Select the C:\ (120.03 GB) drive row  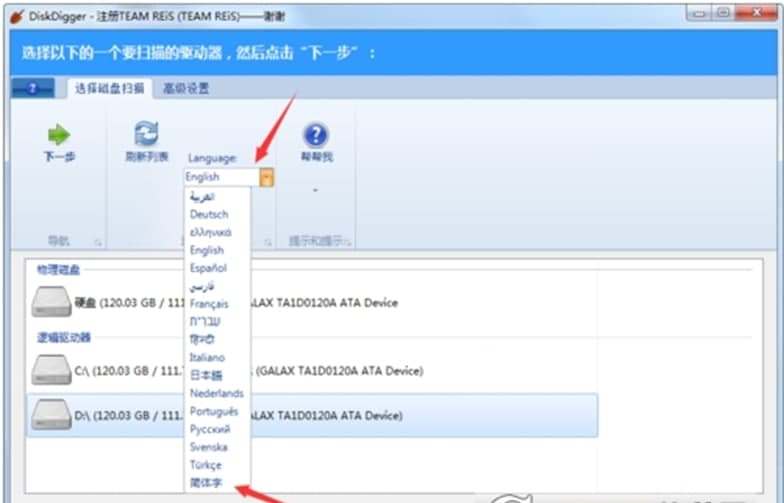click(248, 370)
